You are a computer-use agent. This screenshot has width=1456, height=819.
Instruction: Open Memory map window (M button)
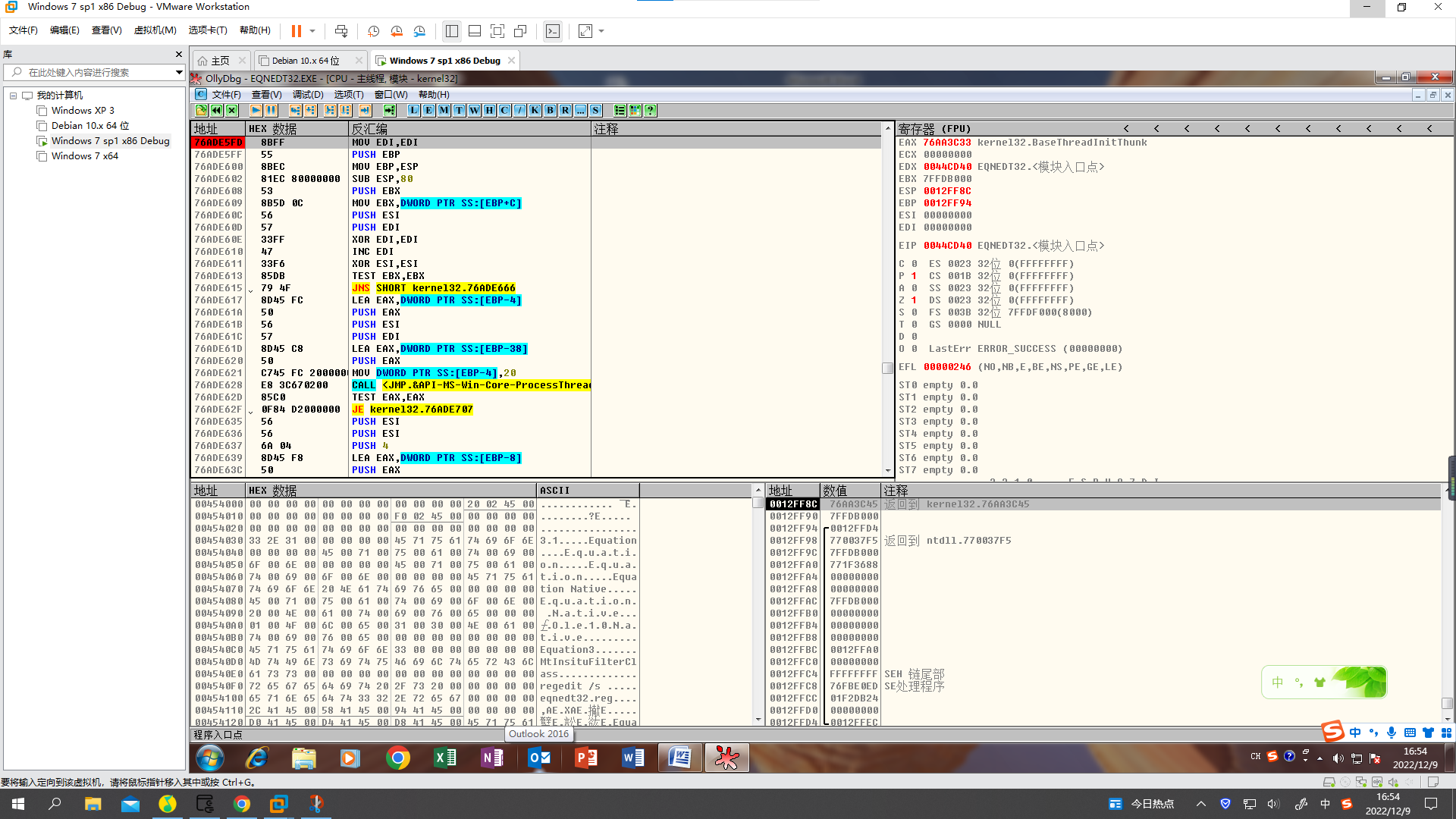coord(444,111)
